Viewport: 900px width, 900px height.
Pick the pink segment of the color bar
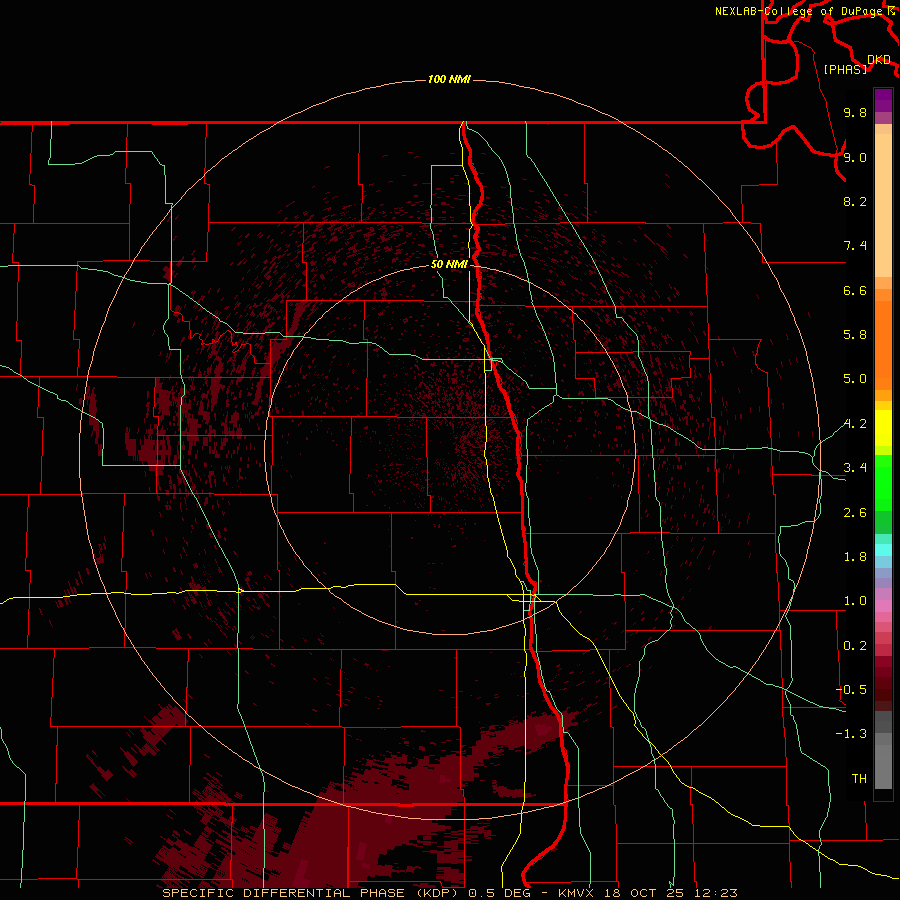pos(883,606)
